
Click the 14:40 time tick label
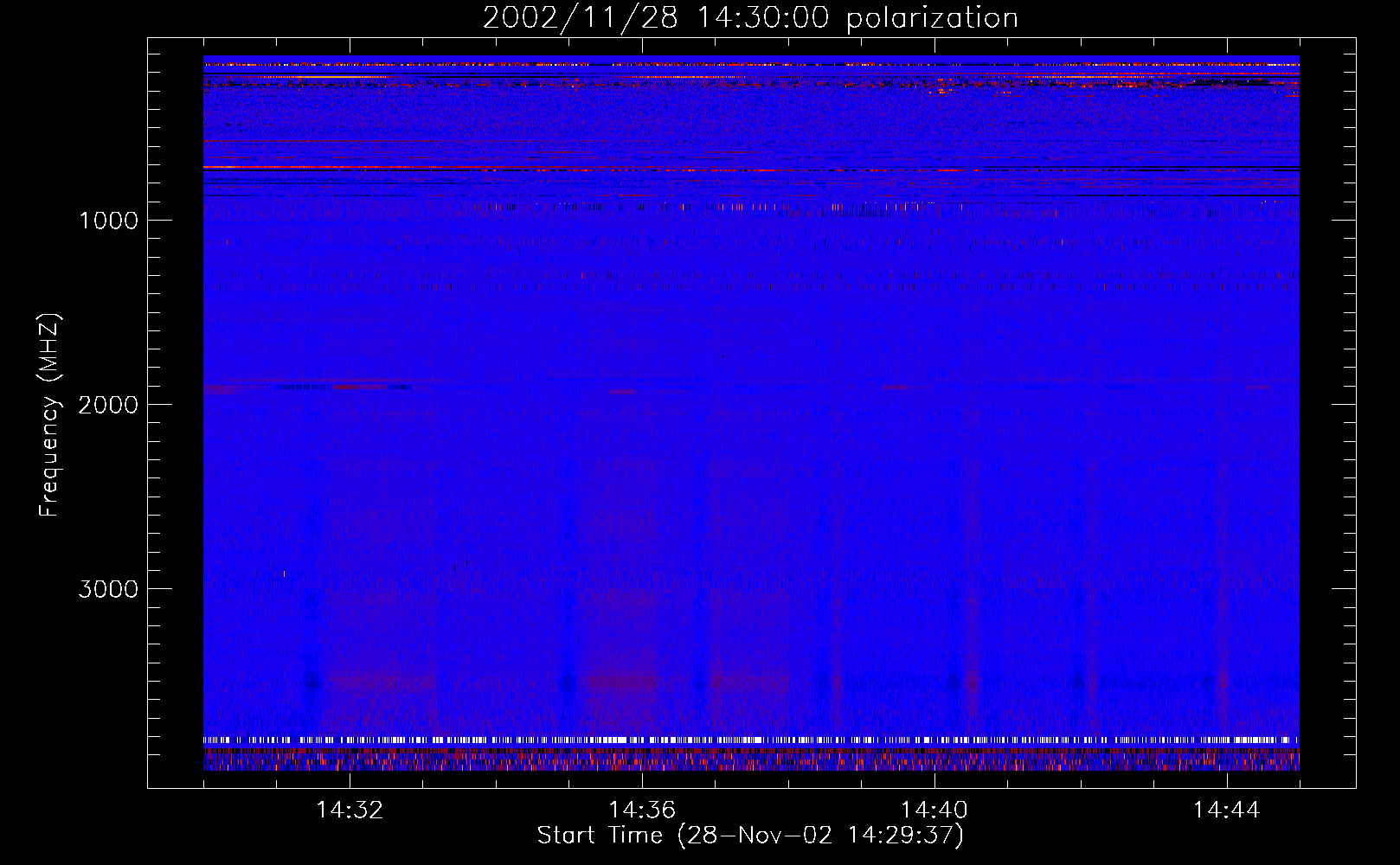click(x=934, y=811)
